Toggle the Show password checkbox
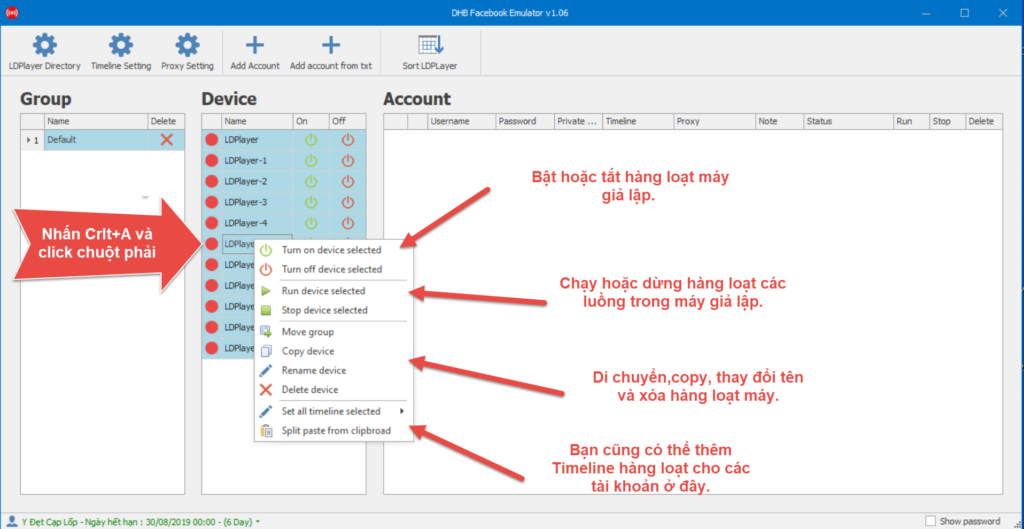Screen dimensions: 1024x529 point(931,521)
